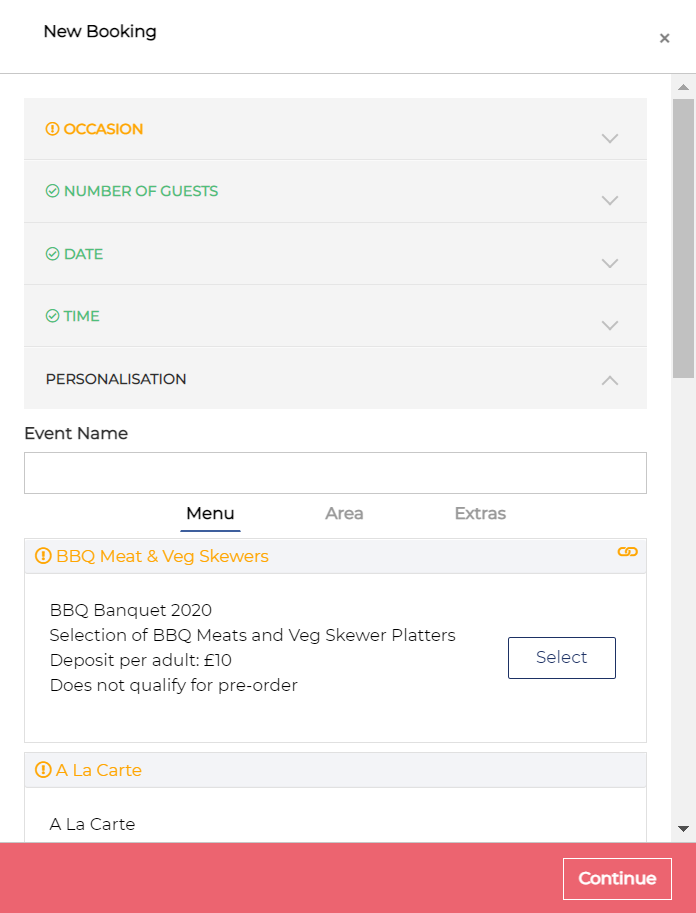The width and height of the screenshot is (696, 913).
Task: Expand the Number of Guests chevron
Action: click(x=610, y=200)
